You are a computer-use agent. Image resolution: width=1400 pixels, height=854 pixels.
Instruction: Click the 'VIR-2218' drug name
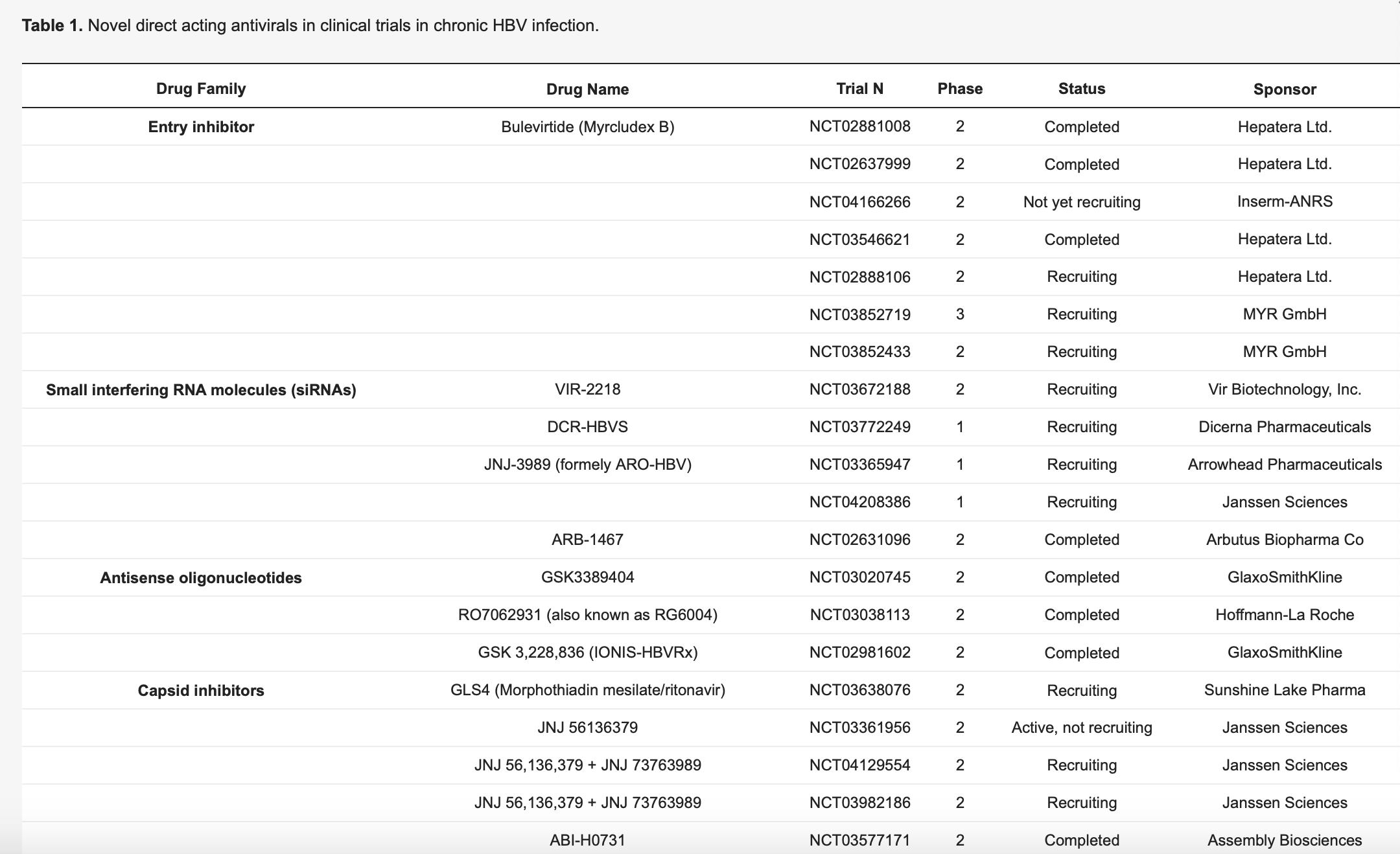587,389
